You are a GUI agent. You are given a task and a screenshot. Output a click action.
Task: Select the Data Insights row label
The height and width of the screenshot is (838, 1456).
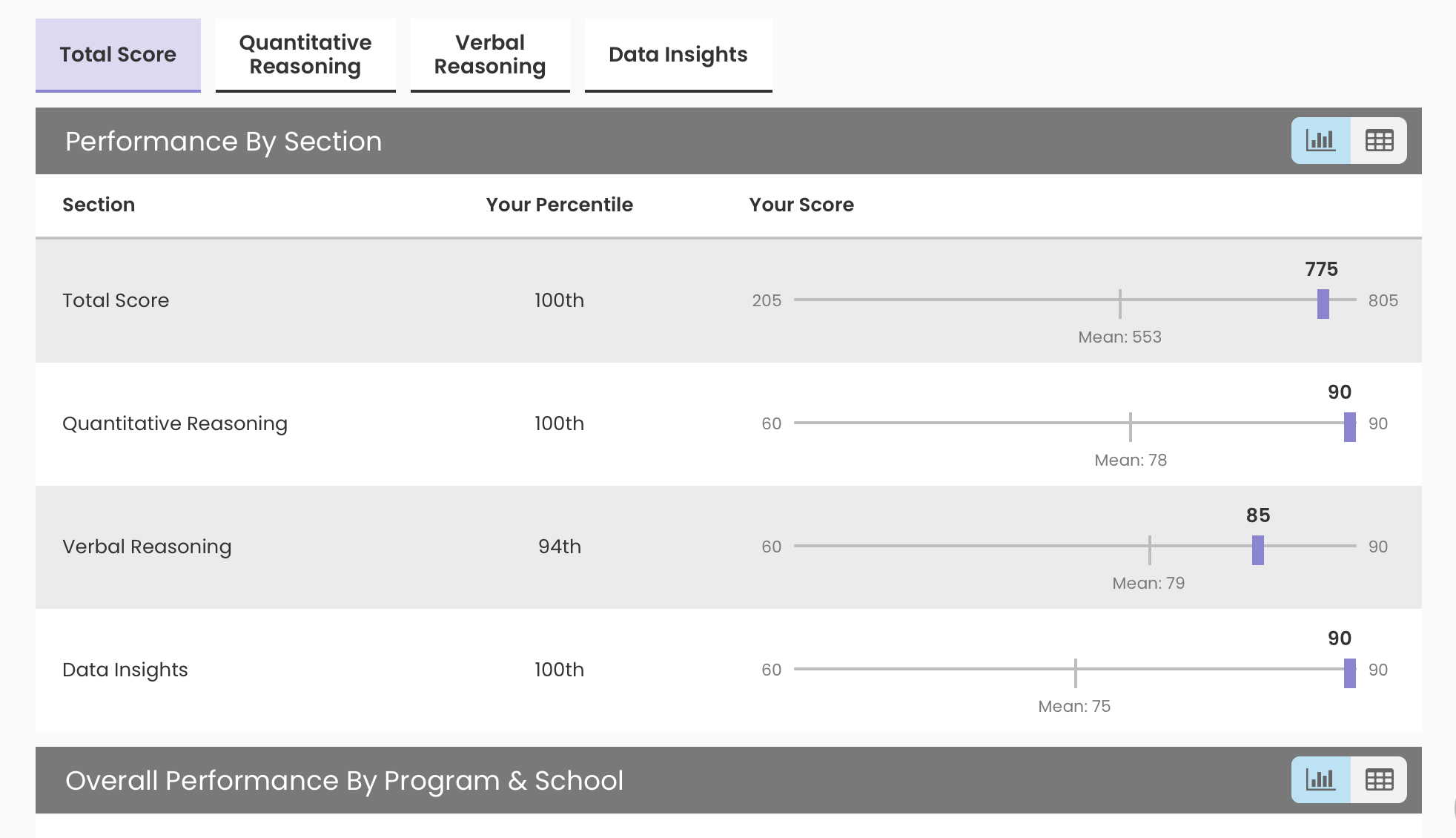click(125, 670)
